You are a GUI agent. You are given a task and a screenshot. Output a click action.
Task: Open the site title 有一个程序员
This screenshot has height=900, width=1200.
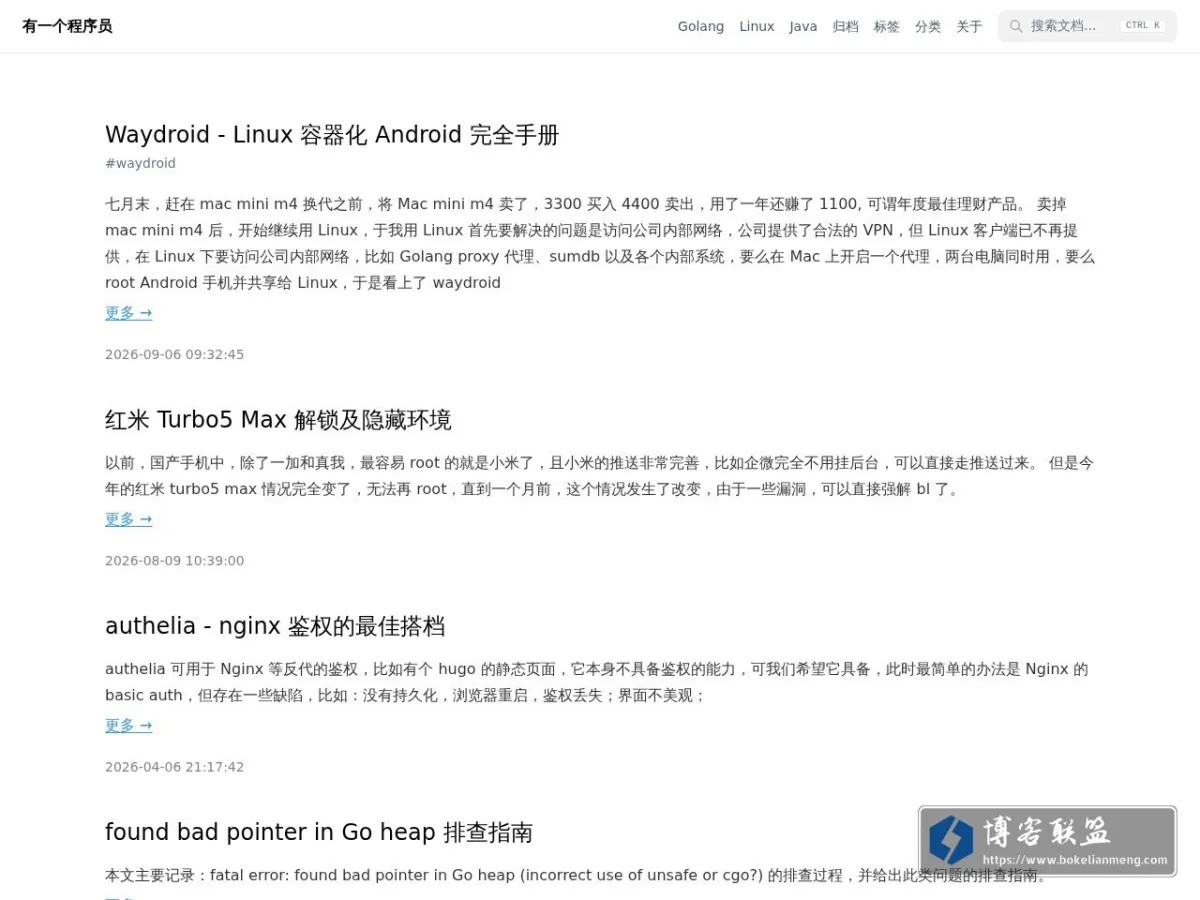click(x=67, y=26)
